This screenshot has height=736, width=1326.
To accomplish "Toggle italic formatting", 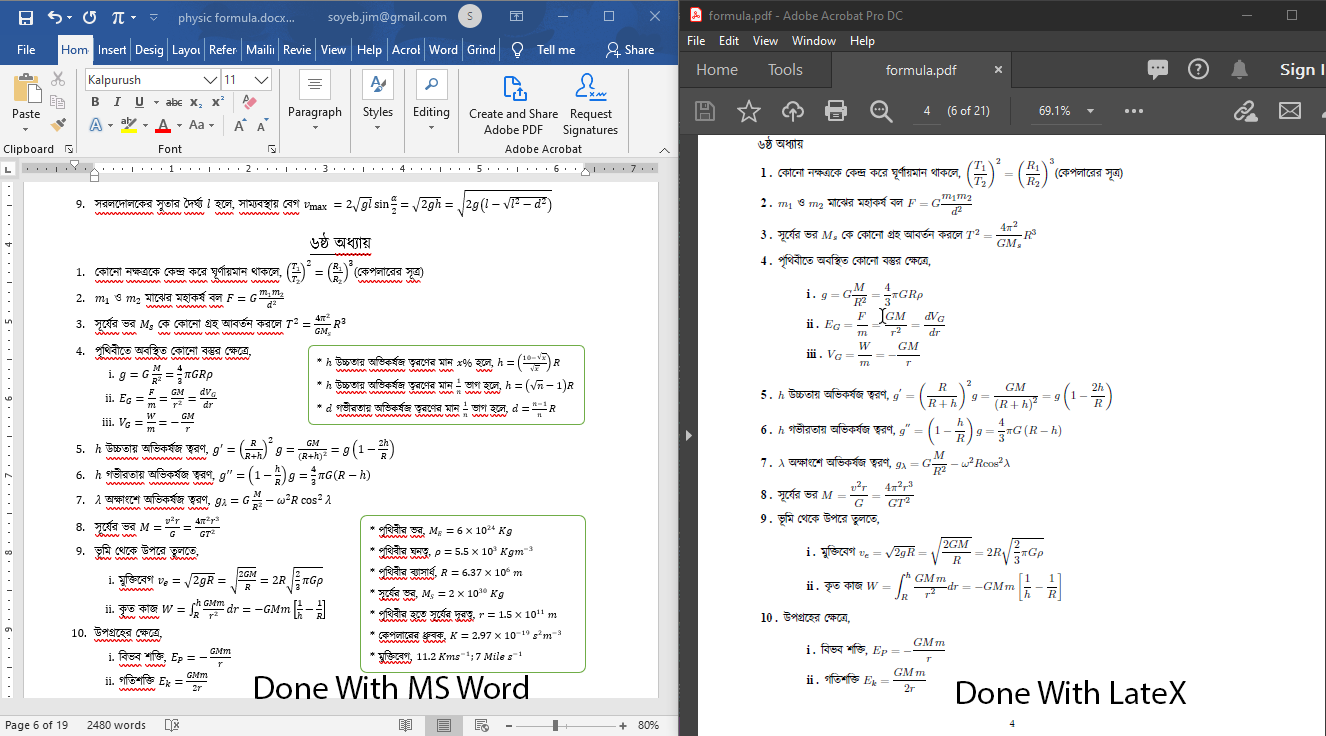I will click(118, 102).
